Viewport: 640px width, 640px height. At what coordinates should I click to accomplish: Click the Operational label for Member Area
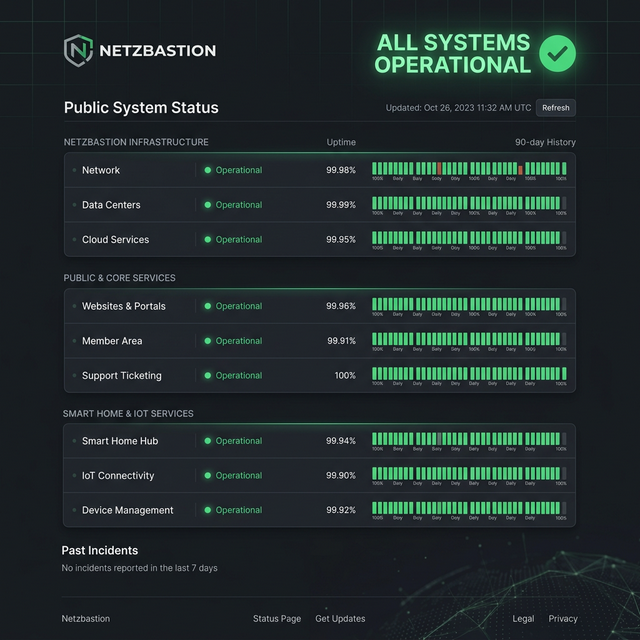[x=239, y=341]
